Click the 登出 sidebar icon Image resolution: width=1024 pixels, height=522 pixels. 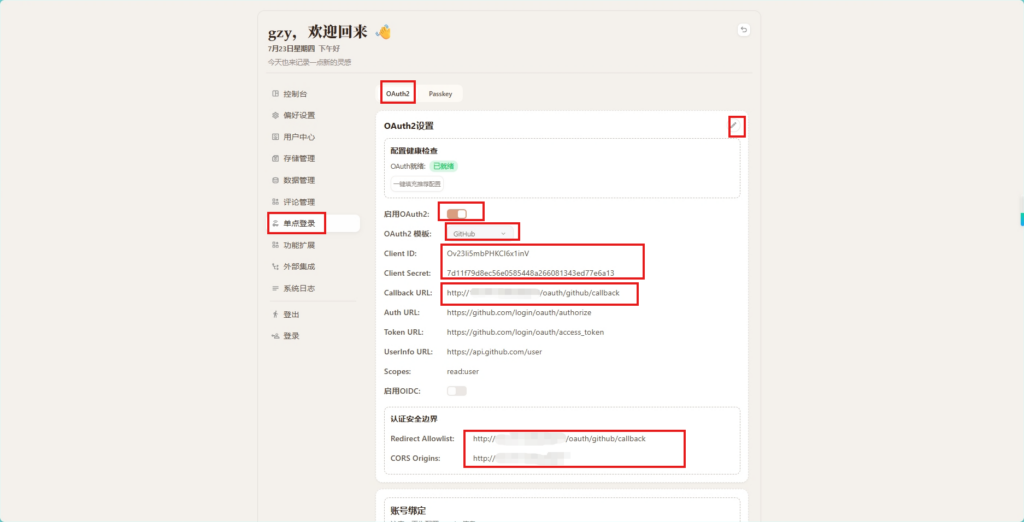pyautogui.click(x=275, y=314)
